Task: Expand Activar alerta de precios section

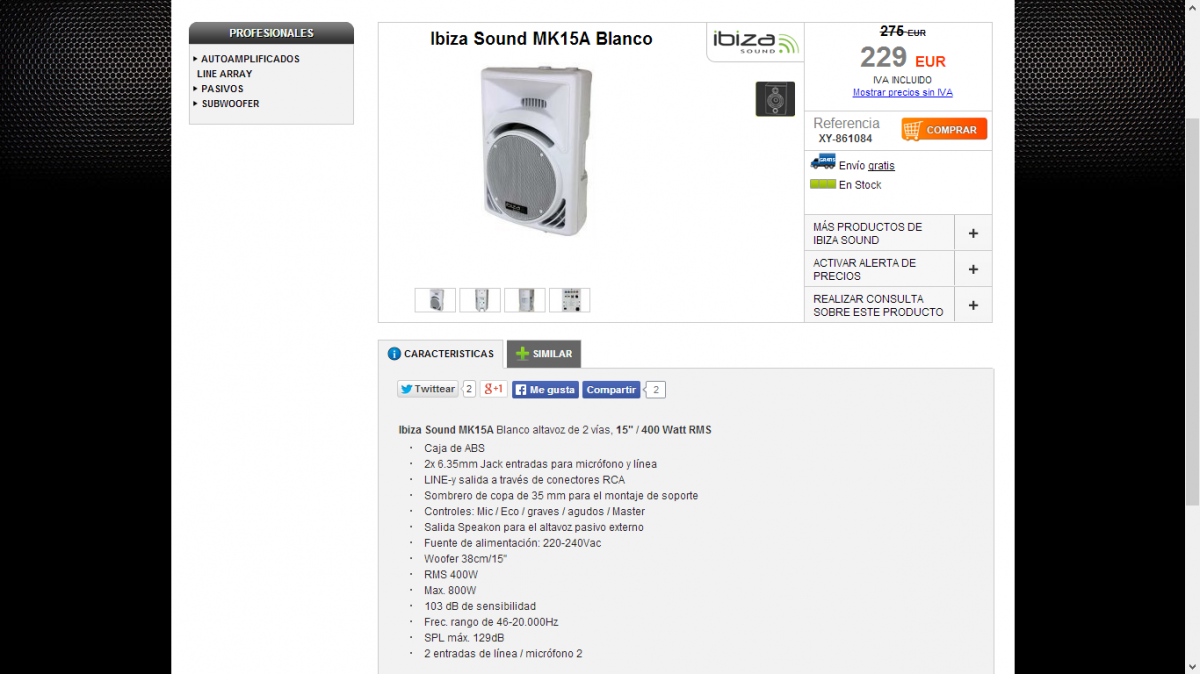Action: coord(973,269)
